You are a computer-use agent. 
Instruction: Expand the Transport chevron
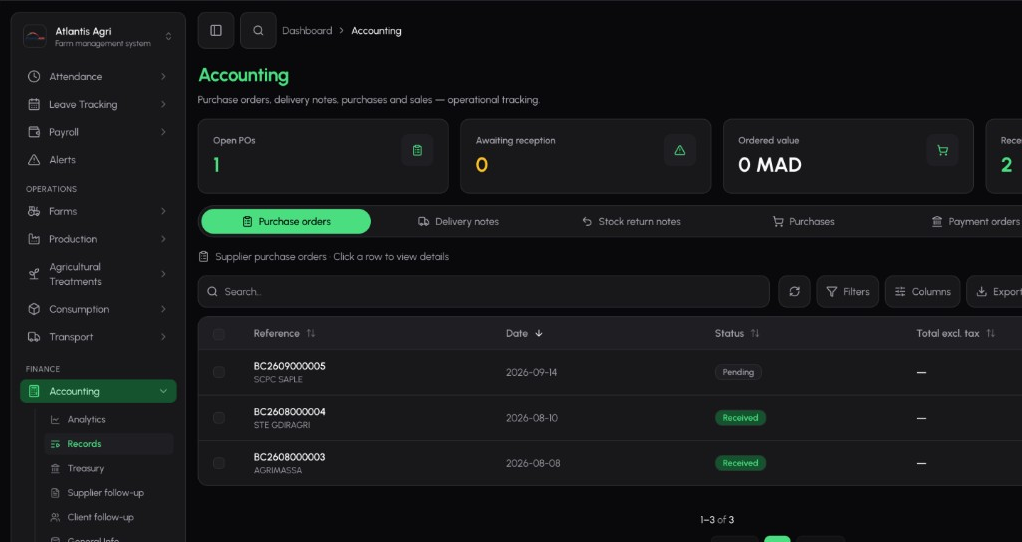163,337
